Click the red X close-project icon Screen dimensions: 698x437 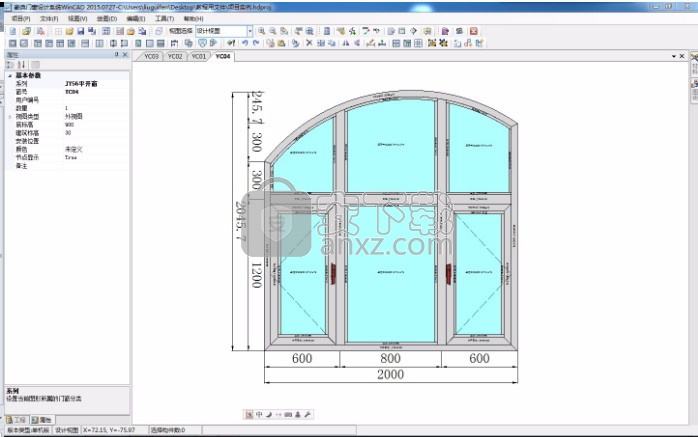click(474, 31)
